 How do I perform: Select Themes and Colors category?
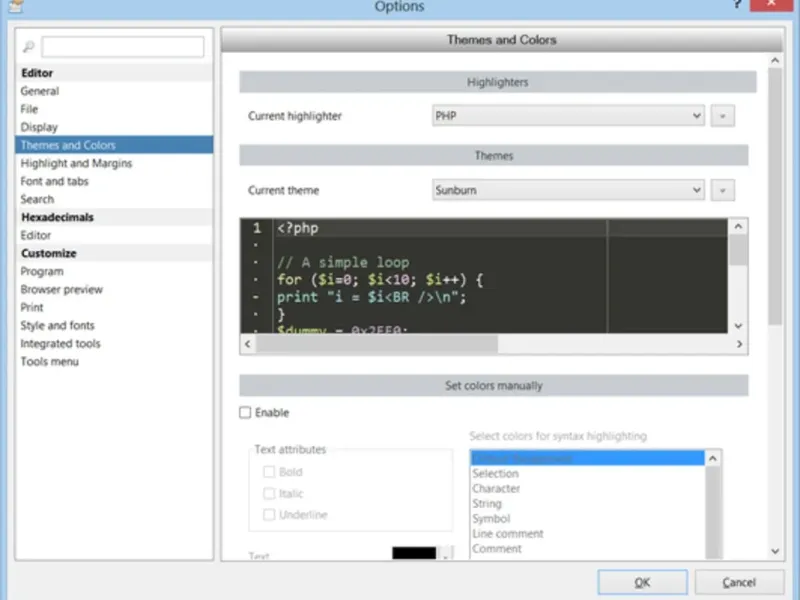coord(114,145)
